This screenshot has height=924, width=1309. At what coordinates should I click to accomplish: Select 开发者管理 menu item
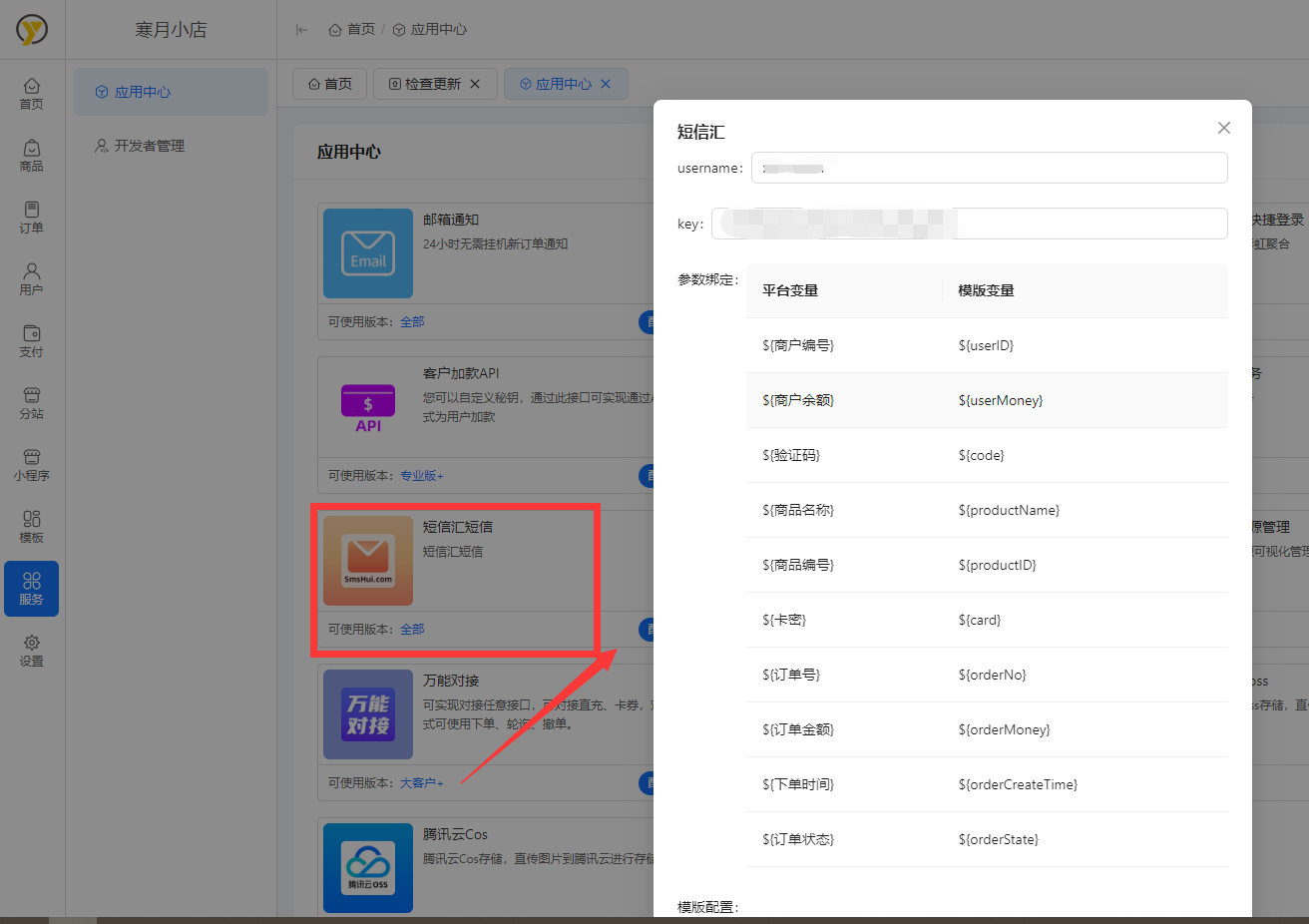[x=149, y=146]
